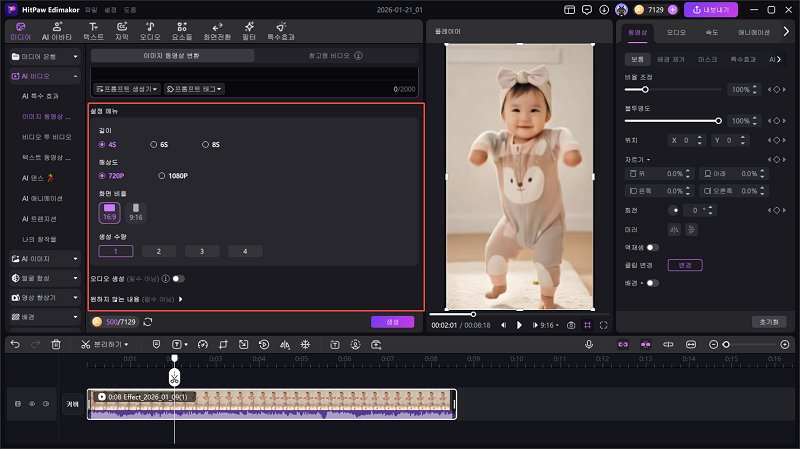Open the Special Effects tool
The image size is (800, 449).
point(281,31)
